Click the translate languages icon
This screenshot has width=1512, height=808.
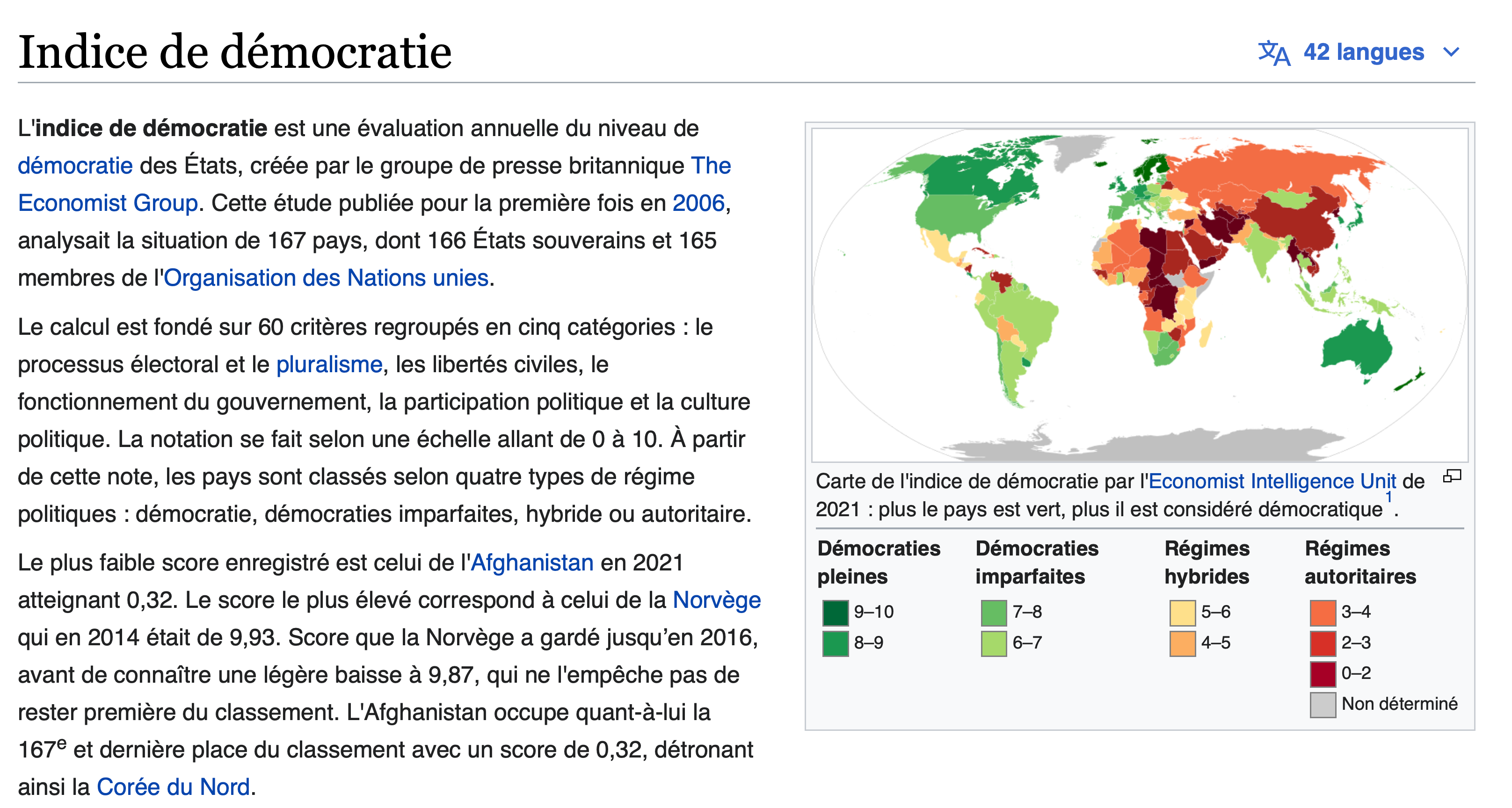[x=1274, y=53]
